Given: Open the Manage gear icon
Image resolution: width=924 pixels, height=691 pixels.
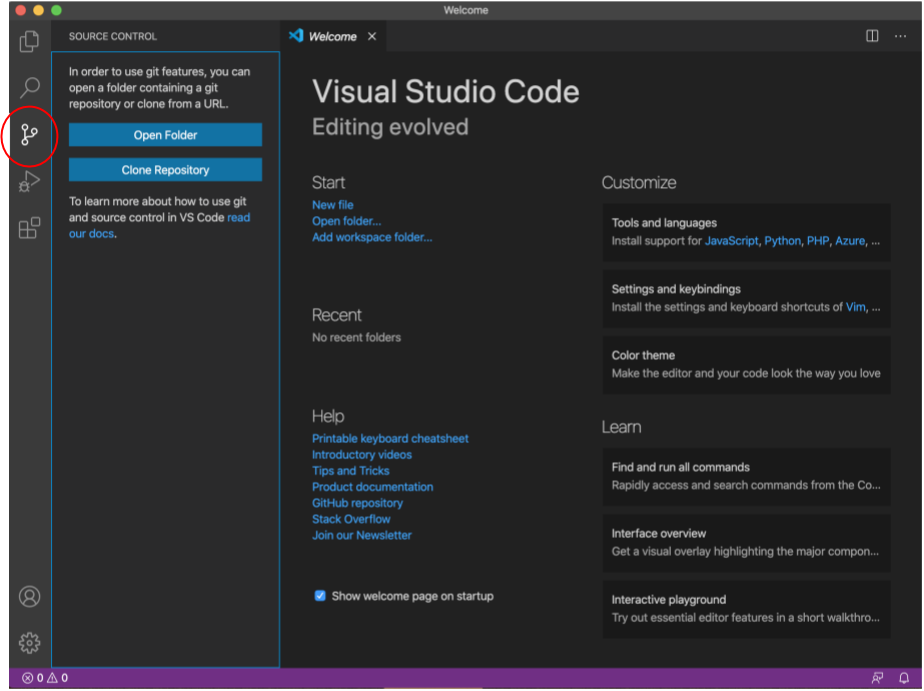Looking at the screenshot, I should tap(29, 644).
